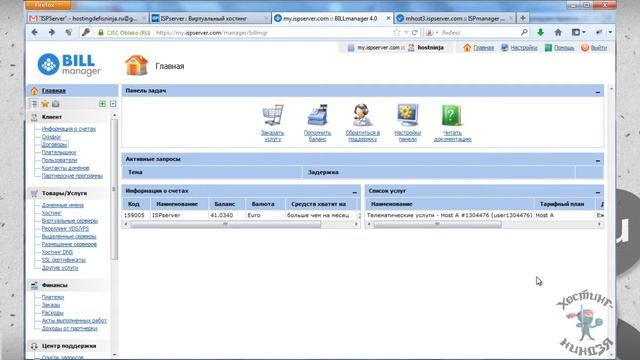Toggle the Центр поддержки sidebar section
Viewport: 640px width, 360px height.
69,346
